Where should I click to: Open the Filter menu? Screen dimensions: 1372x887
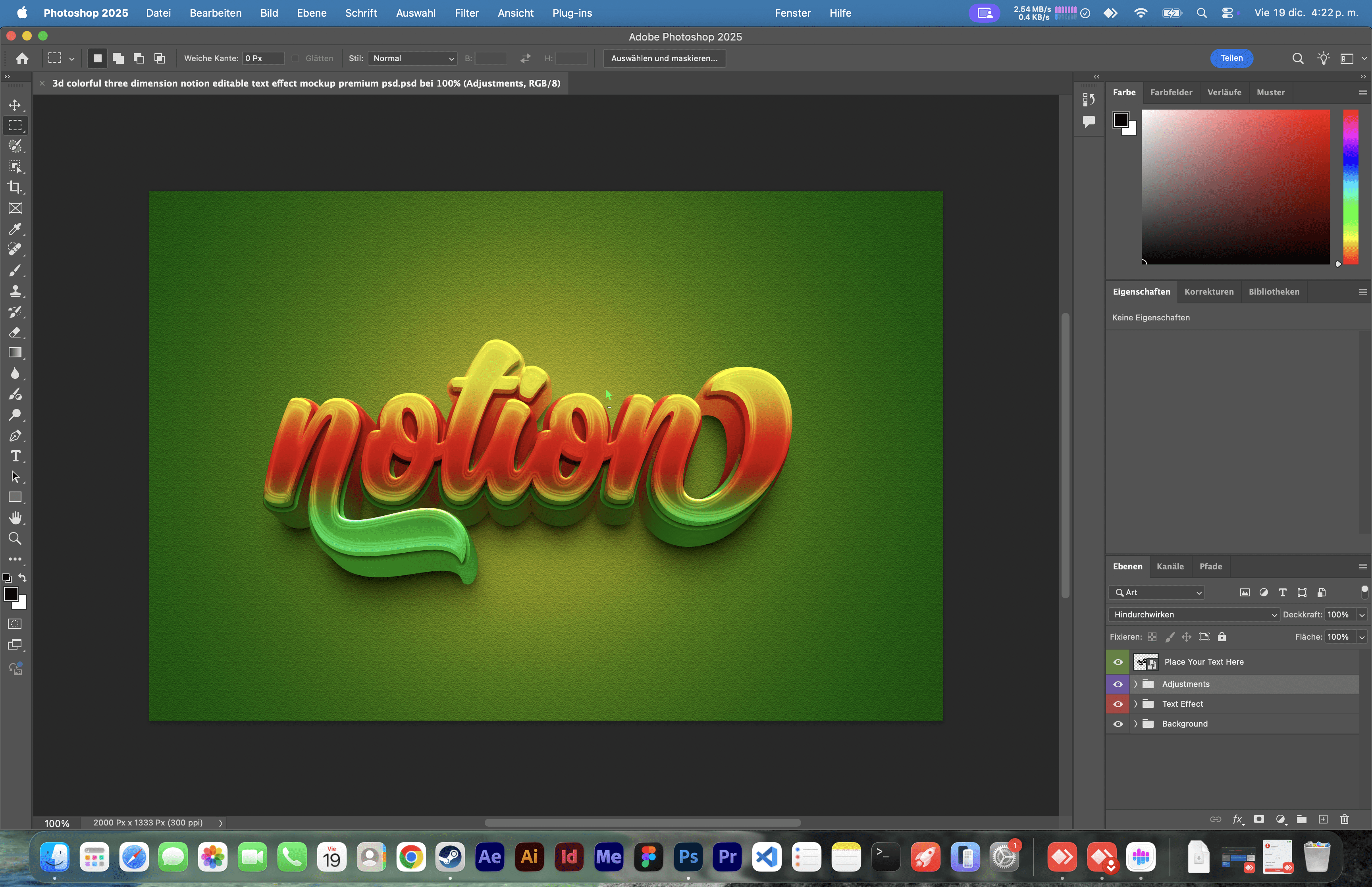[466, 13]
